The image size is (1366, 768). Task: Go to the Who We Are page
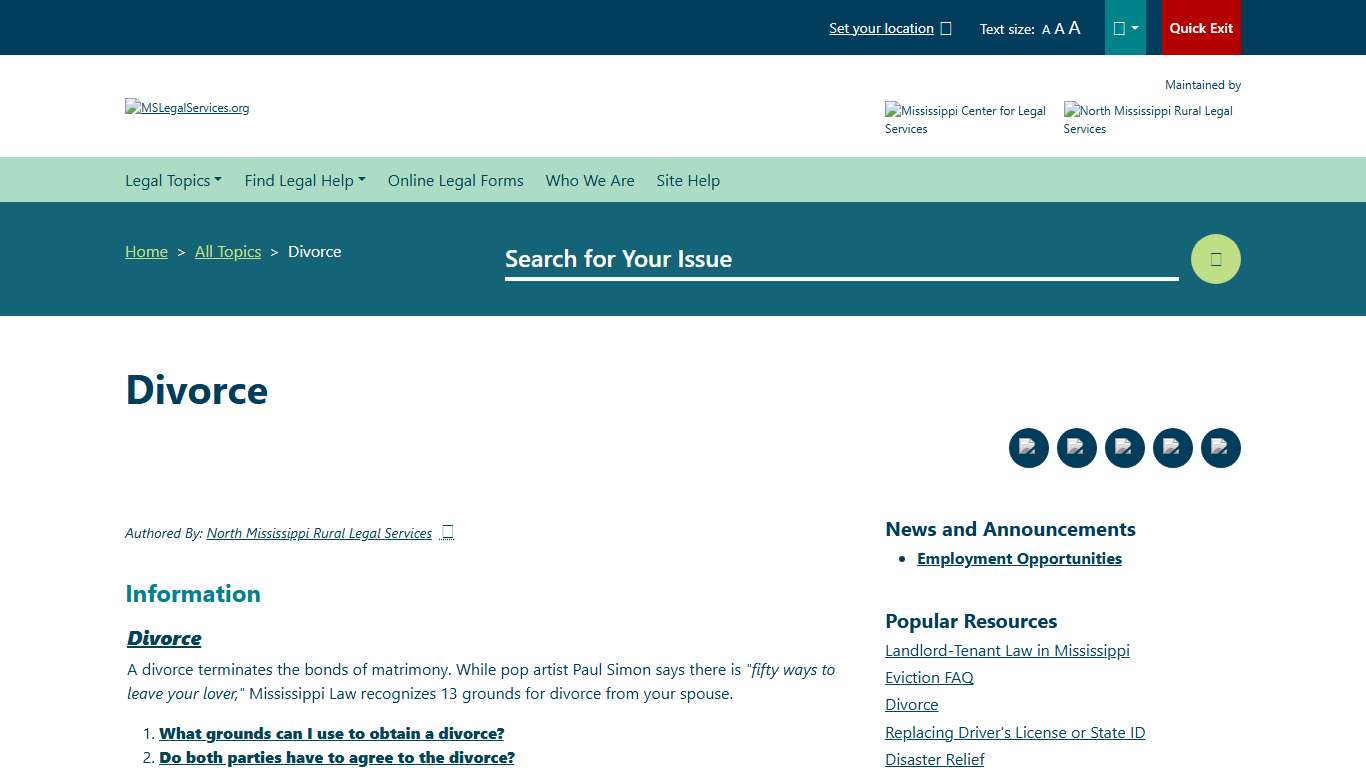click(590, 180)
